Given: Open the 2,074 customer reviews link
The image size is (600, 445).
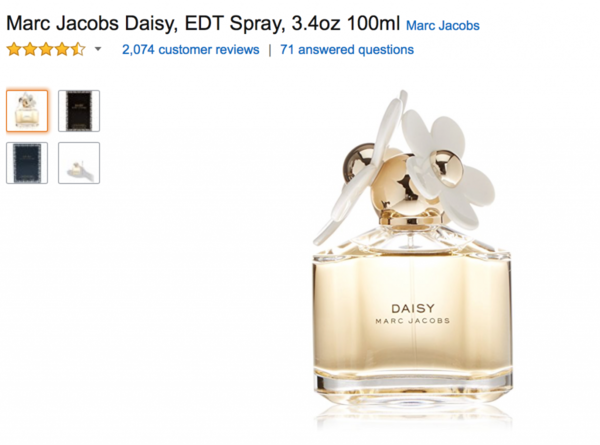Looking at the screenshot, I should coord(191,50).
